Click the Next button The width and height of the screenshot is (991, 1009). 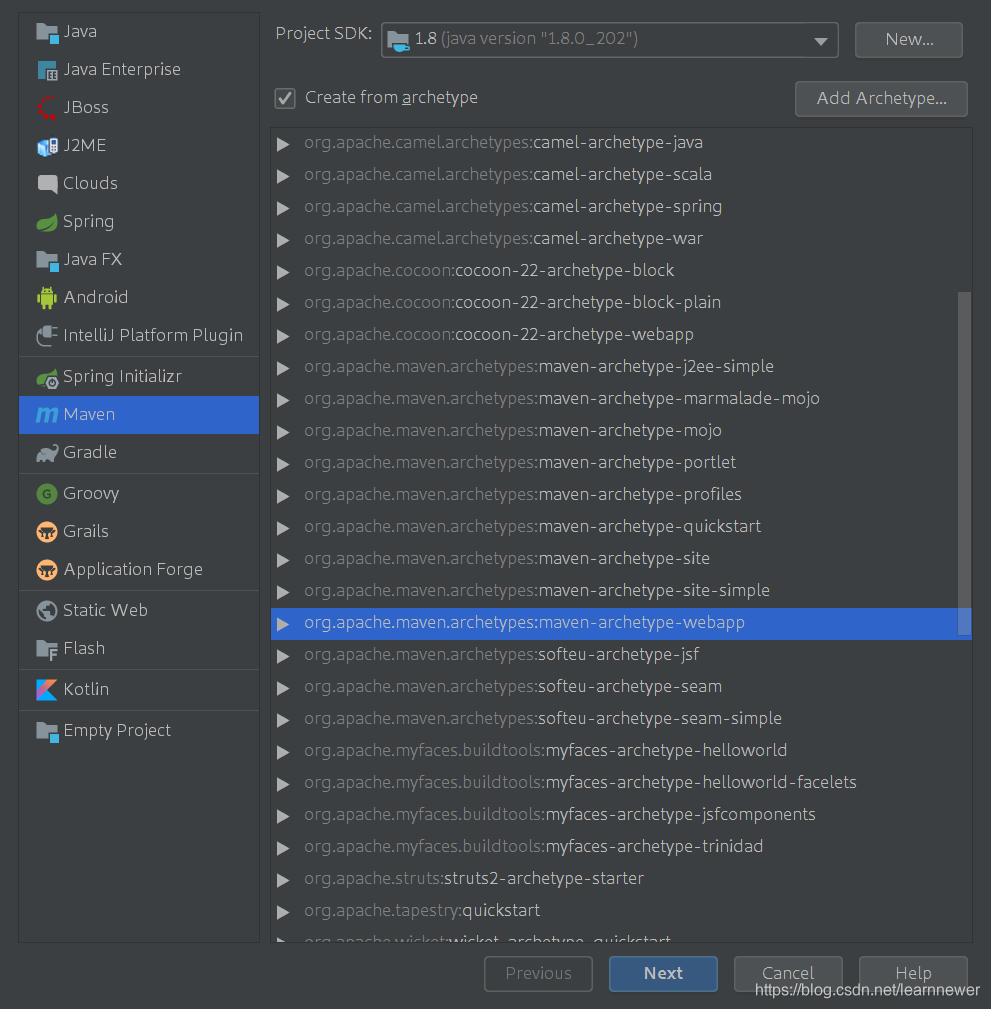coord(663,974)
